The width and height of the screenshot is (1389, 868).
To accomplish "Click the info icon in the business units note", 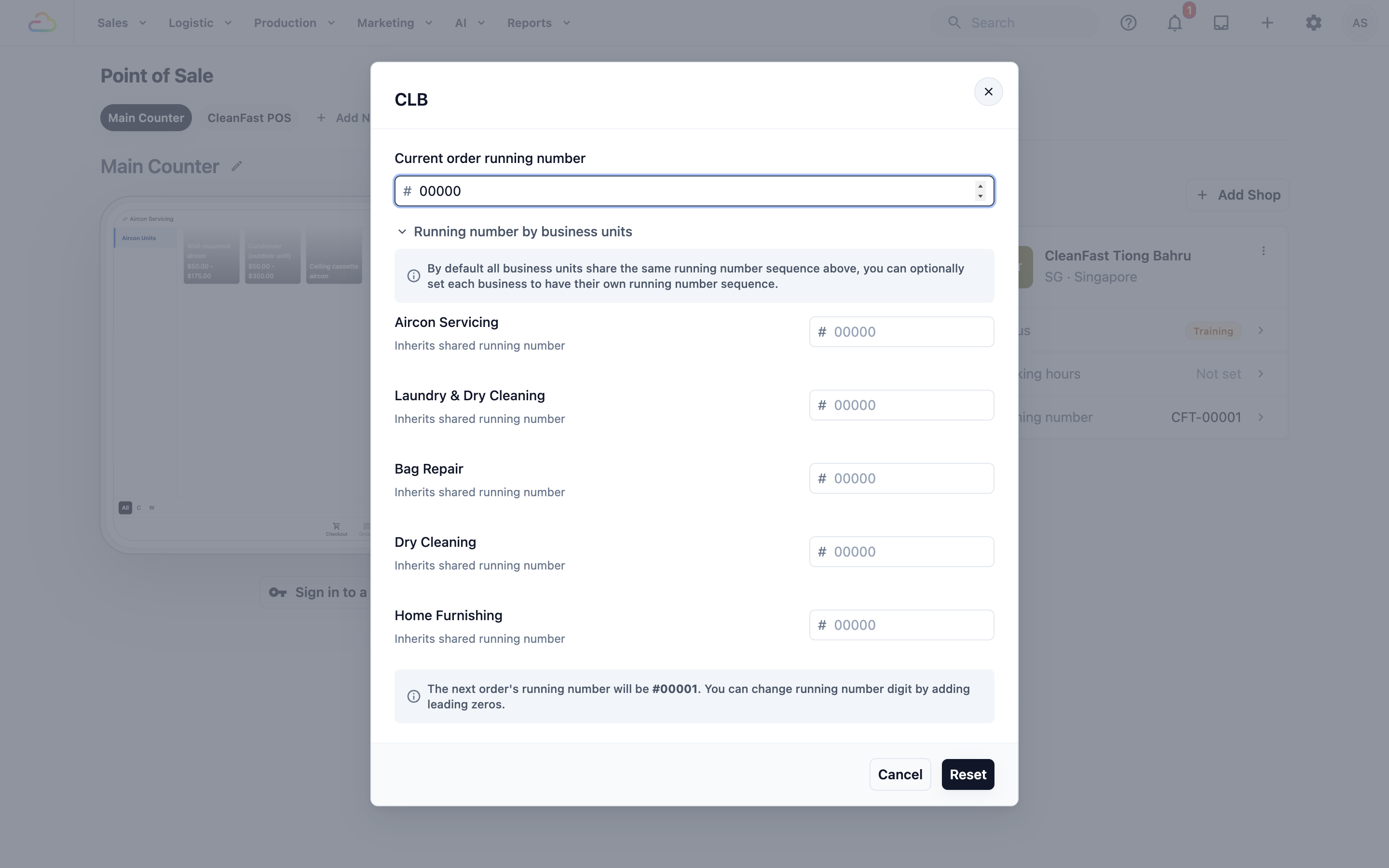I will coord(413,276).
